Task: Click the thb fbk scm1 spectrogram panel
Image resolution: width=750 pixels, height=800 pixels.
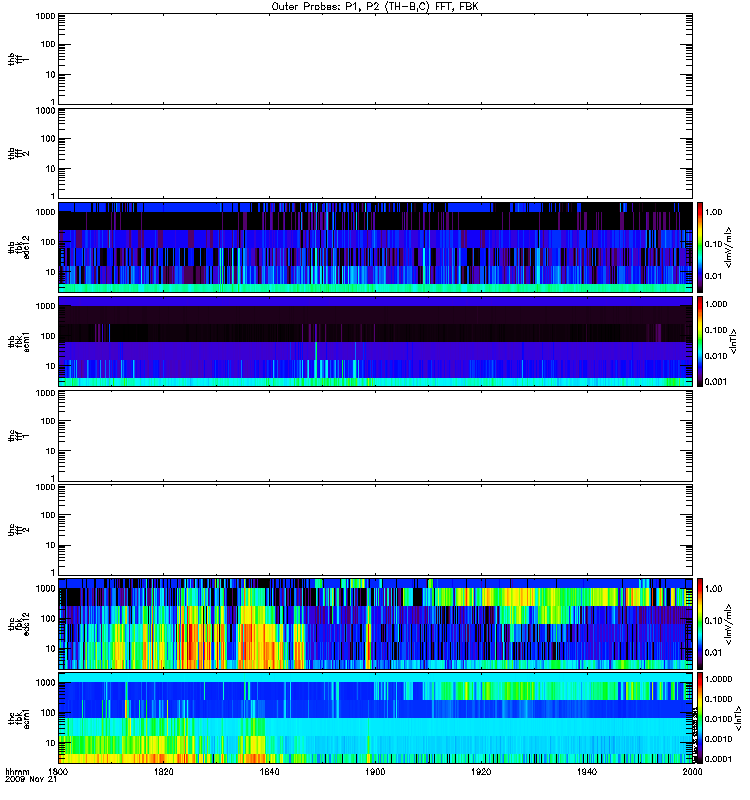Action: pos(375,341)
